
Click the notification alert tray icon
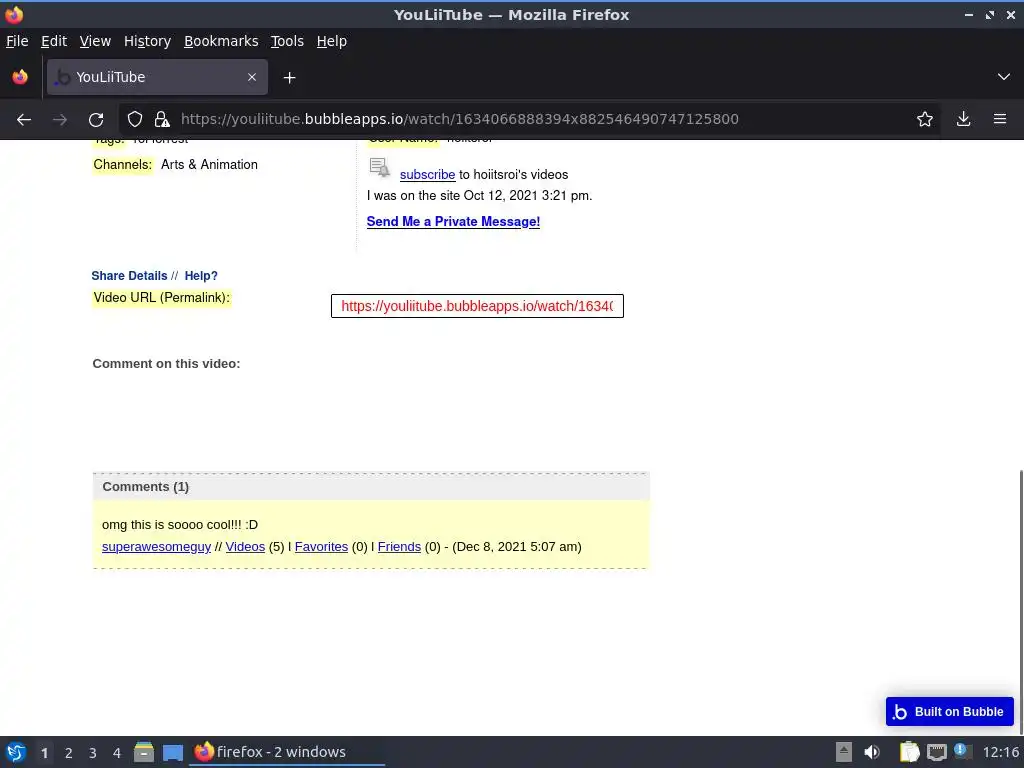[x=961, y=751]
